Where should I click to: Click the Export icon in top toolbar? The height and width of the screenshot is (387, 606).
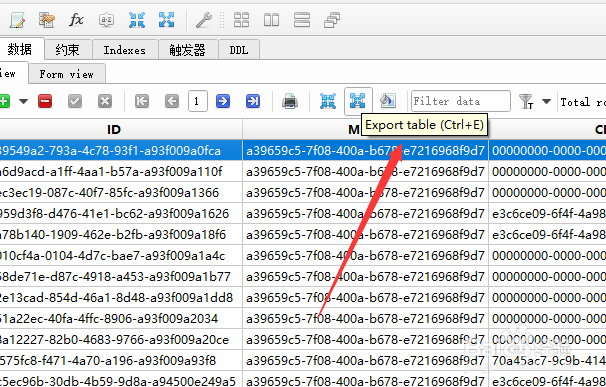tap(167, 20)
